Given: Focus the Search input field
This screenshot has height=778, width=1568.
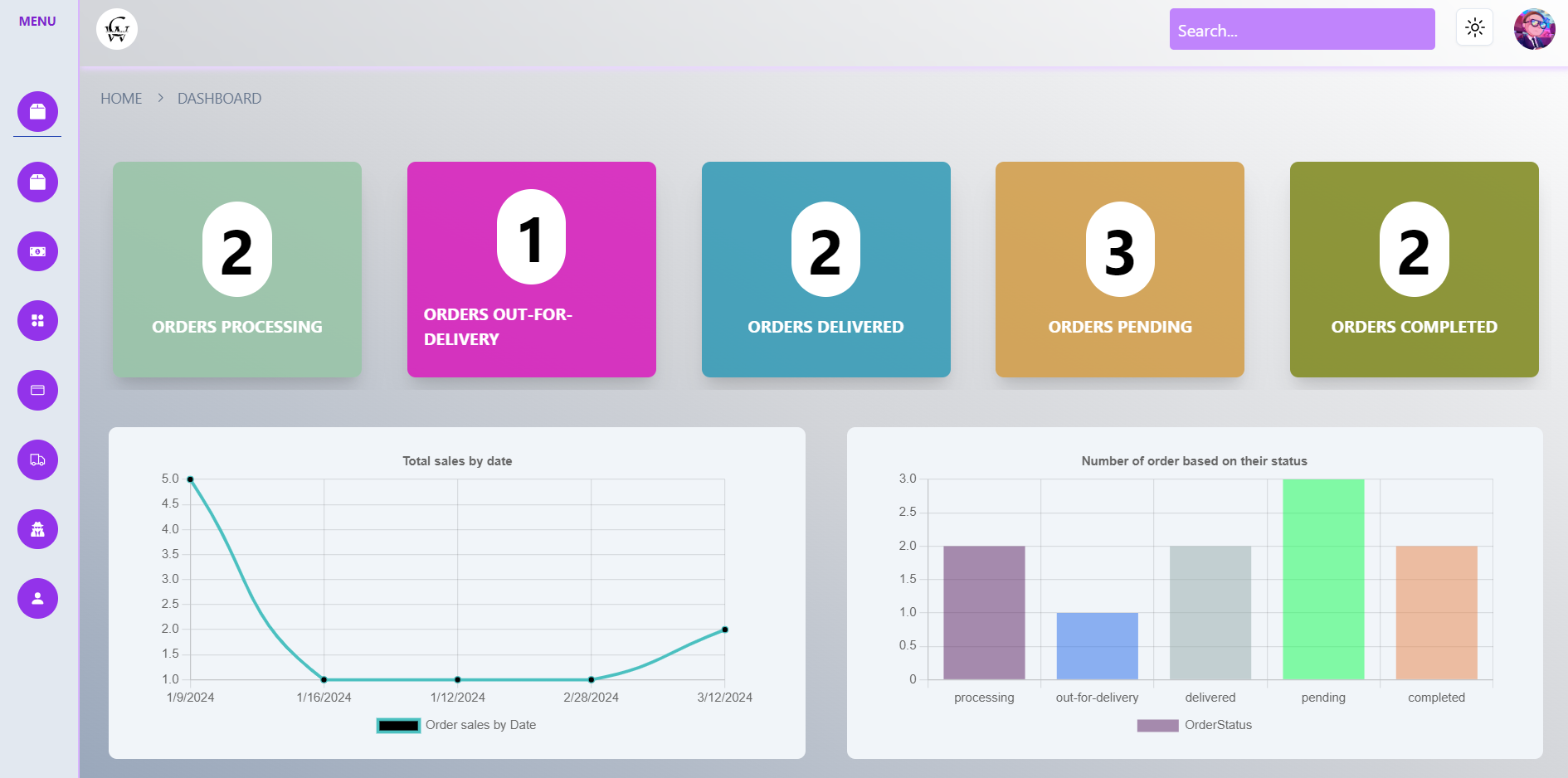Looking at the screenshot, I should (x=1303, y=29).
